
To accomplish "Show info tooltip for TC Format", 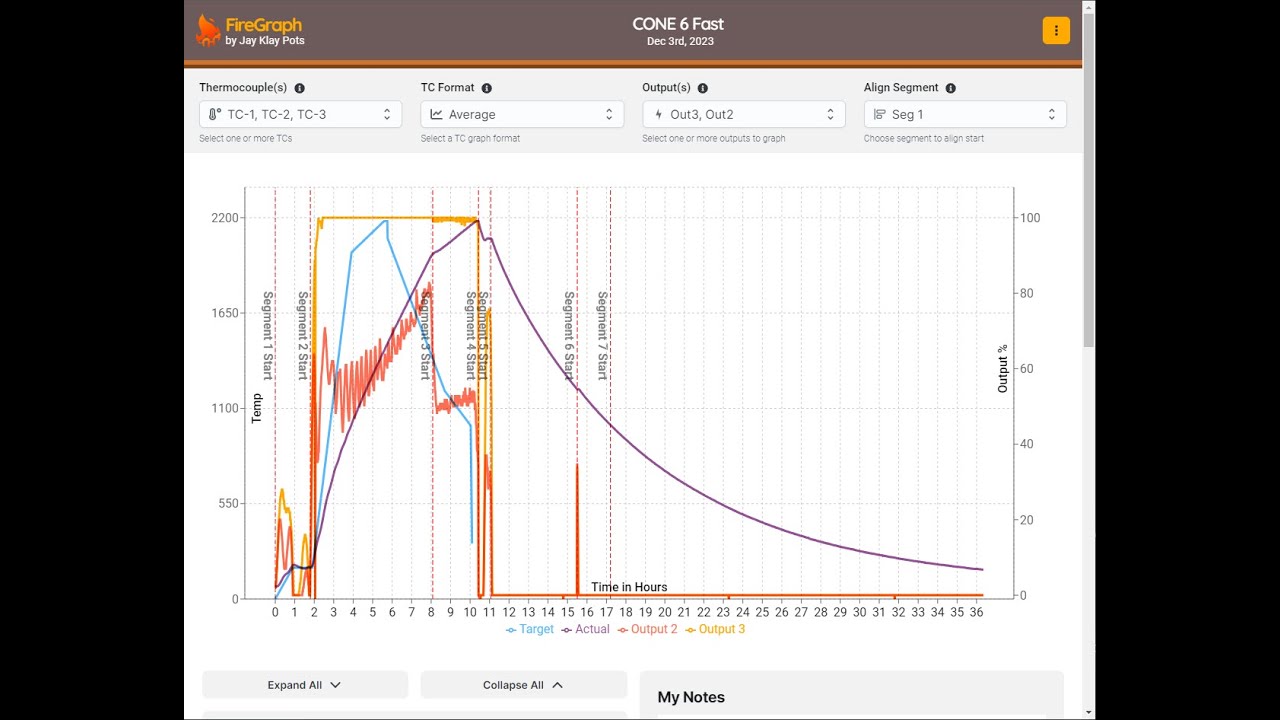I will coord(486,88).
